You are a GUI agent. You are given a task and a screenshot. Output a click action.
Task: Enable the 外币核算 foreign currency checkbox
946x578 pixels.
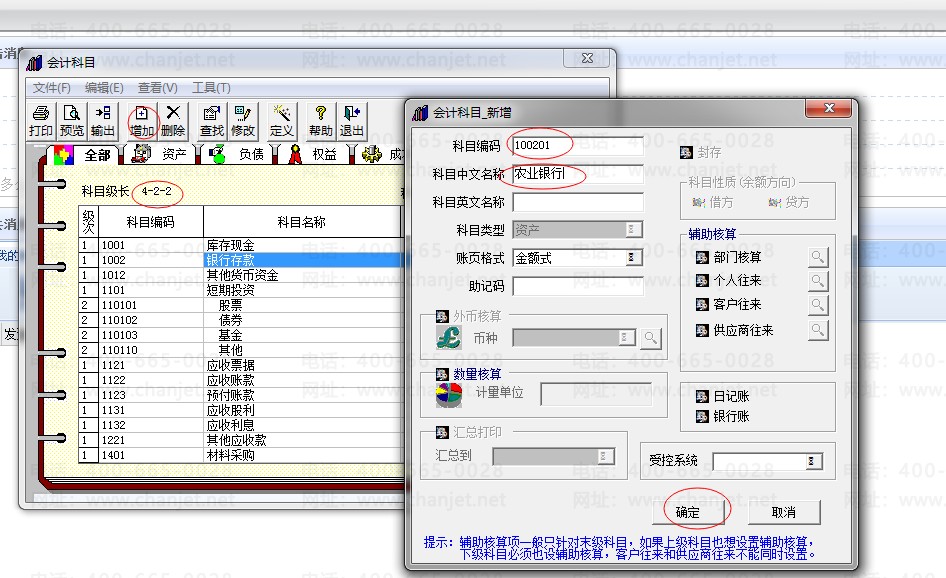(x=442, y=316)
